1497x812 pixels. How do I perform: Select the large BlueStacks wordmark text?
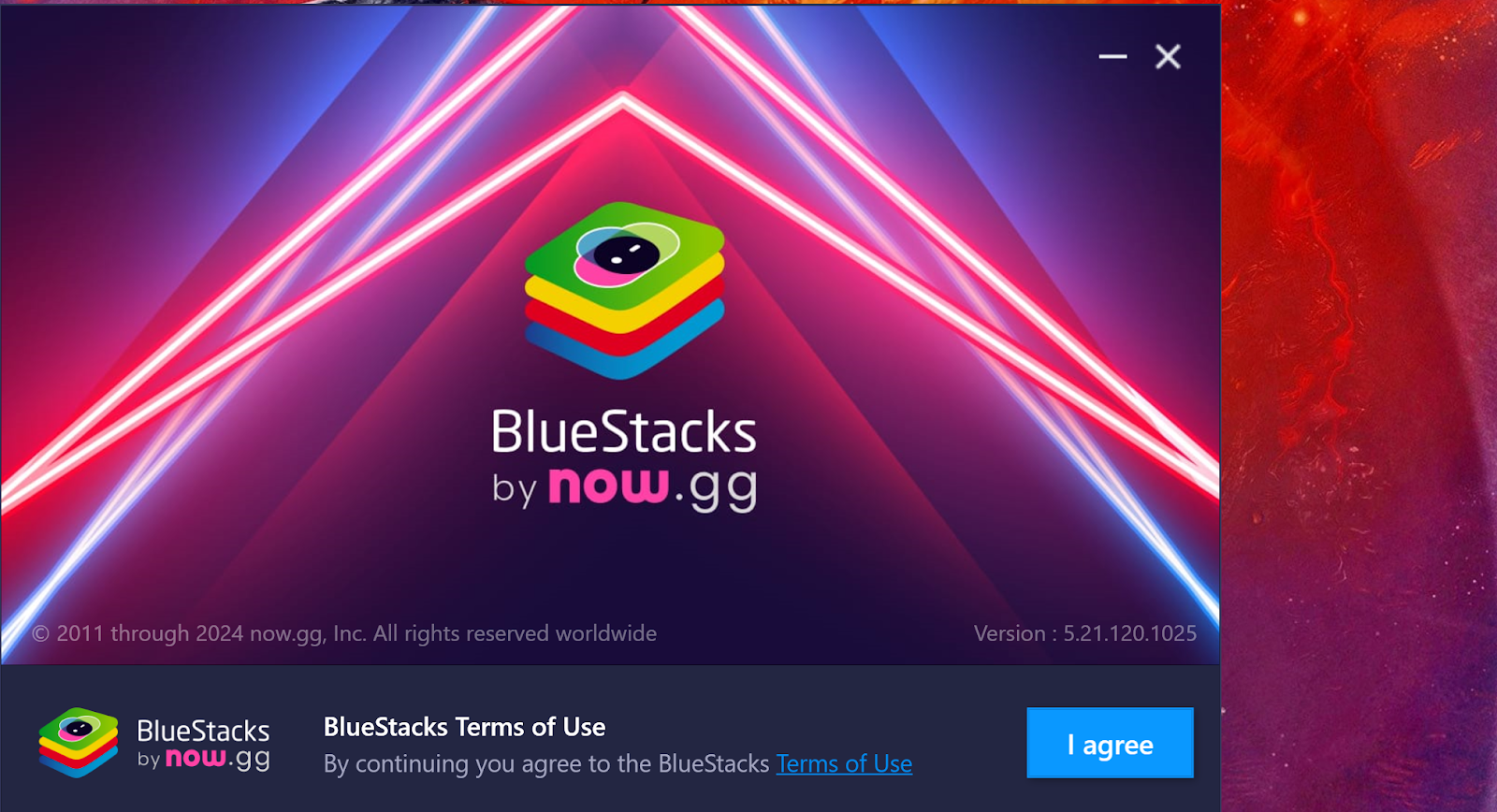pyautogui.click(x=624, y=432)
